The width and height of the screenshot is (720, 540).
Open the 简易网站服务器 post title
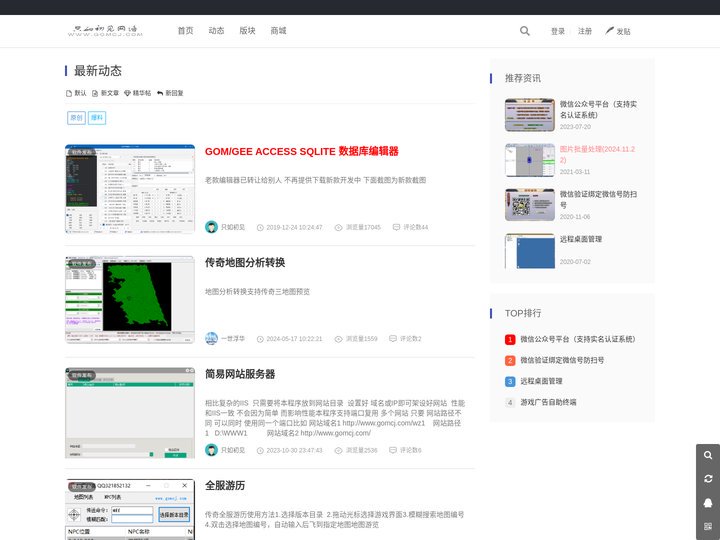(240, 374)
